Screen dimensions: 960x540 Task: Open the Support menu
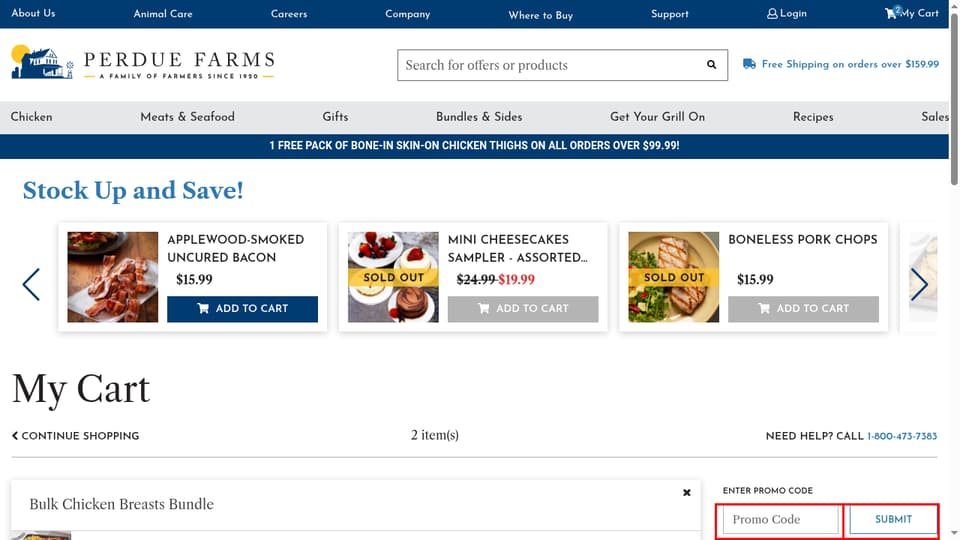[x=670, y=13]
